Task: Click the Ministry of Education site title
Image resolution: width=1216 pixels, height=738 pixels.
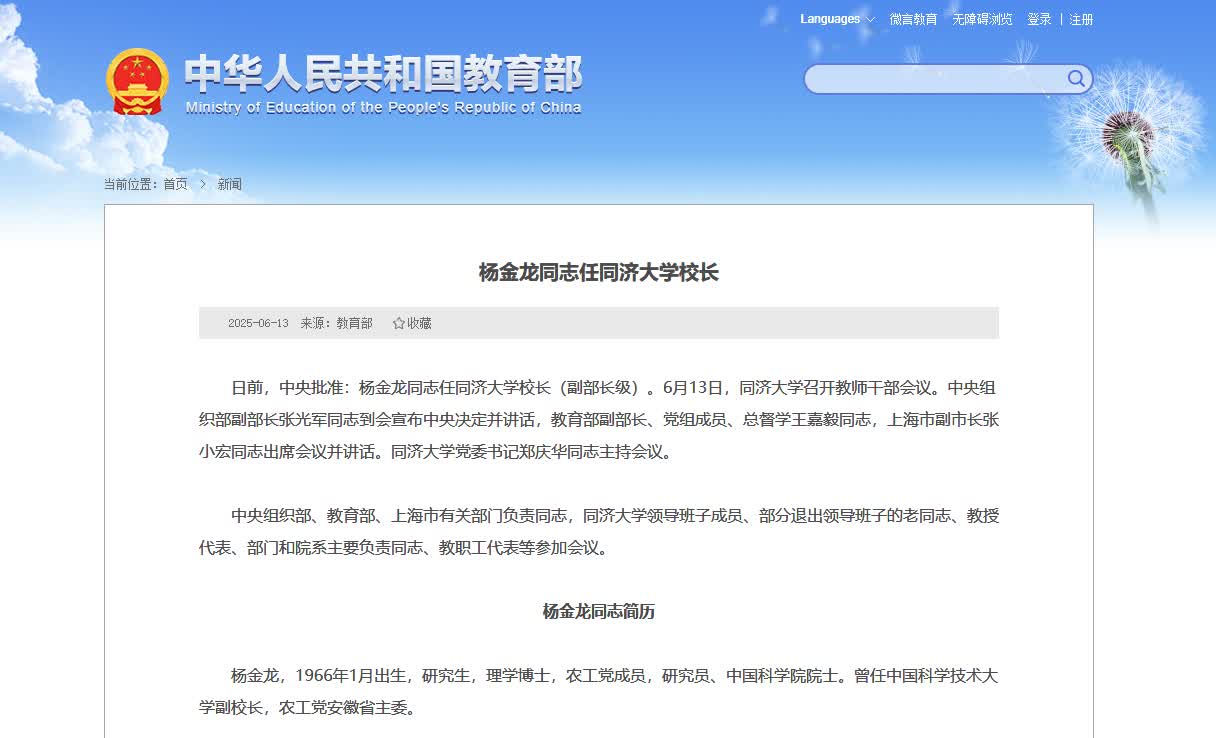Action: click(383, 74)
